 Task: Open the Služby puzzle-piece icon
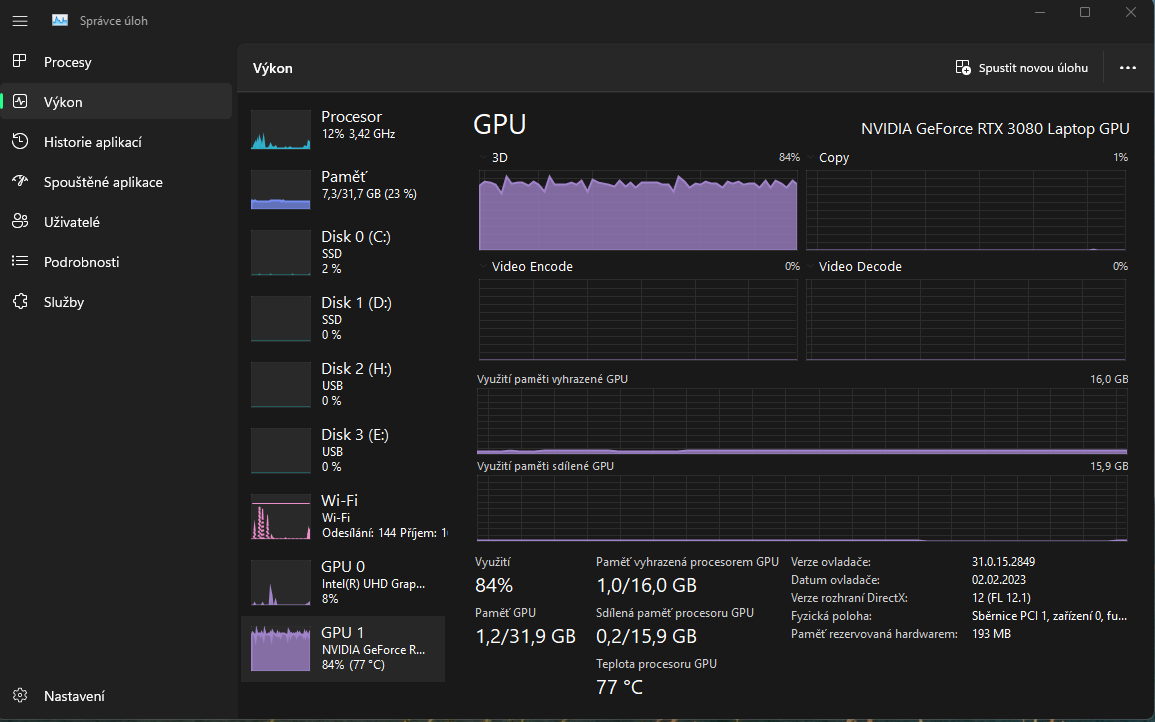[20, 302]
